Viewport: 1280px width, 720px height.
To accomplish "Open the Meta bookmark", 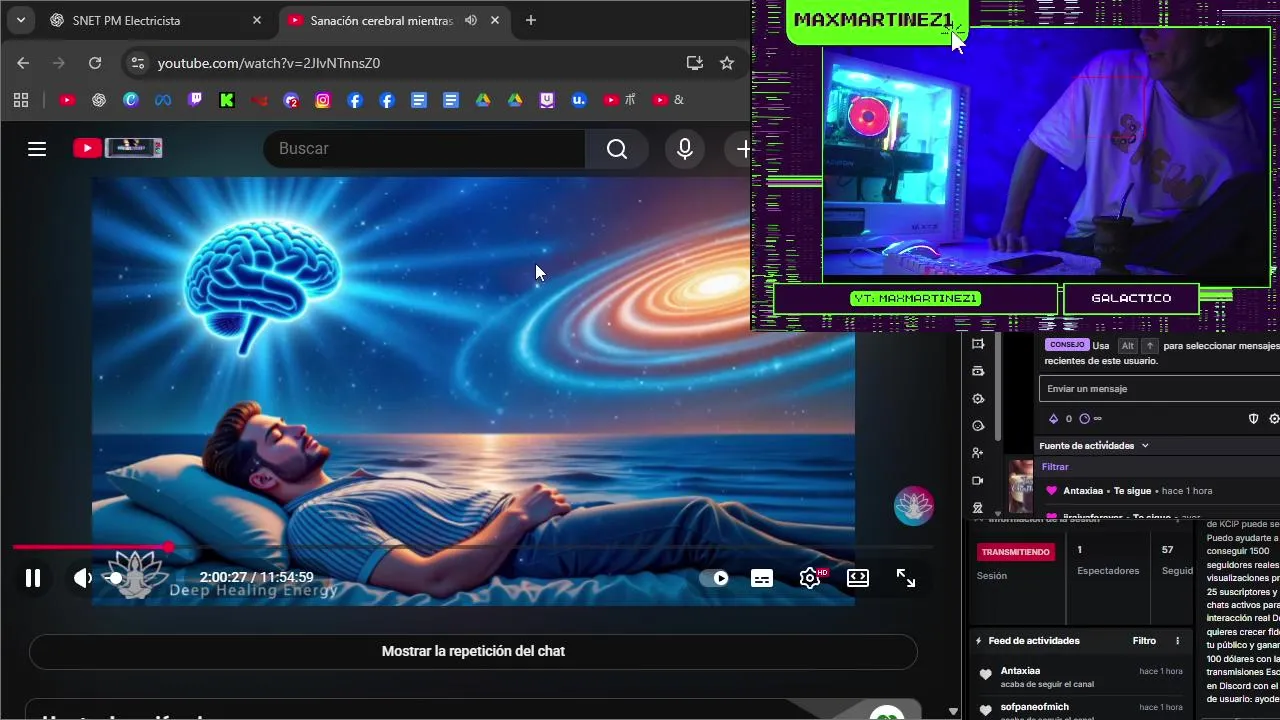I will pos(163,100).
